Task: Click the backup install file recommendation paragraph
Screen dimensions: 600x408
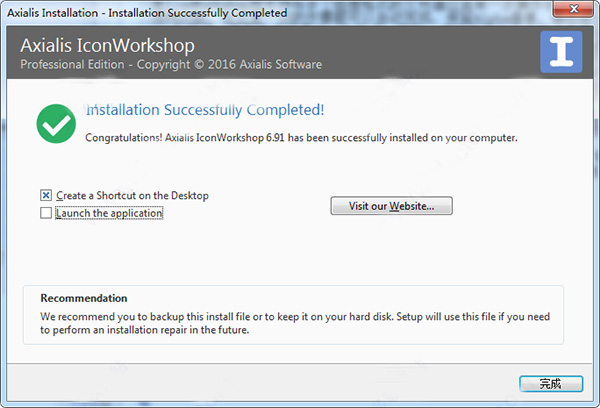Action: [x=295, y=323]
